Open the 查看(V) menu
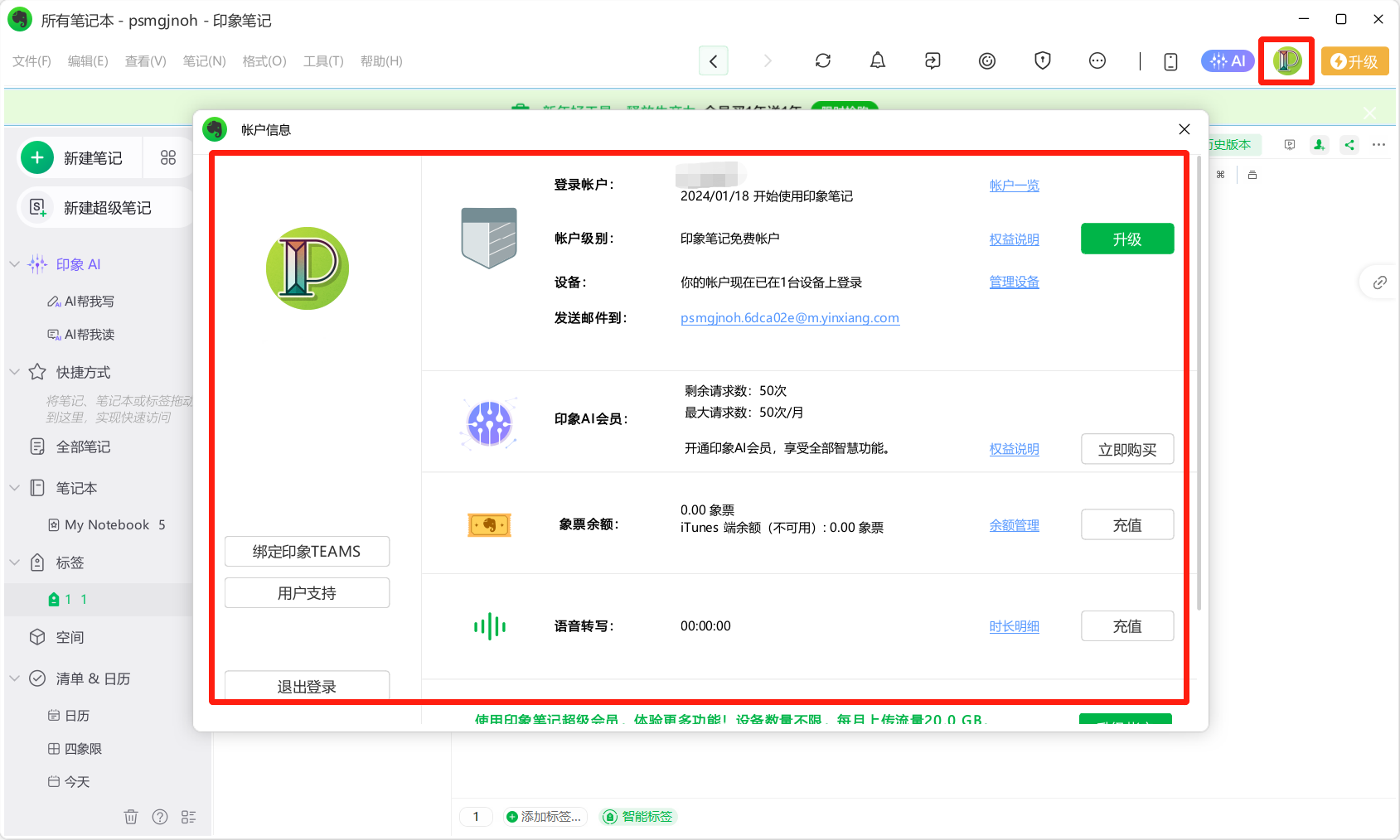 146,61
